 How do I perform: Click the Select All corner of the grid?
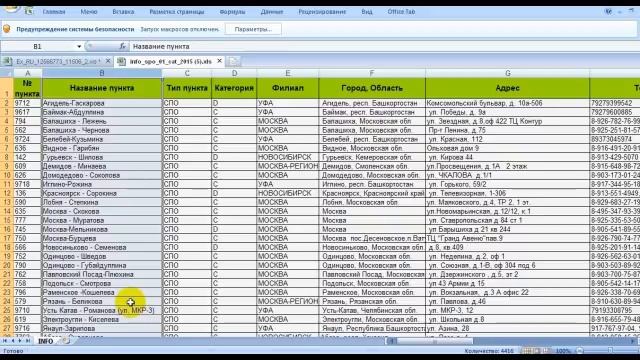click(7, 73)
